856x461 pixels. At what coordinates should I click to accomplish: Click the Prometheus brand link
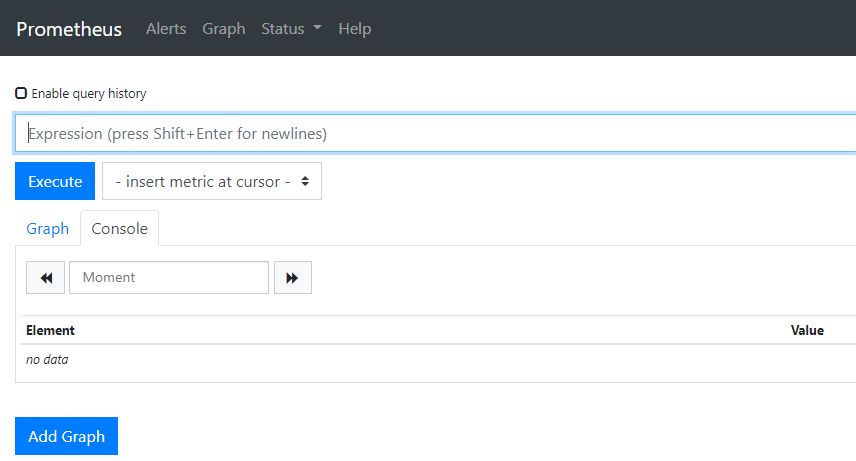point(69,29)
